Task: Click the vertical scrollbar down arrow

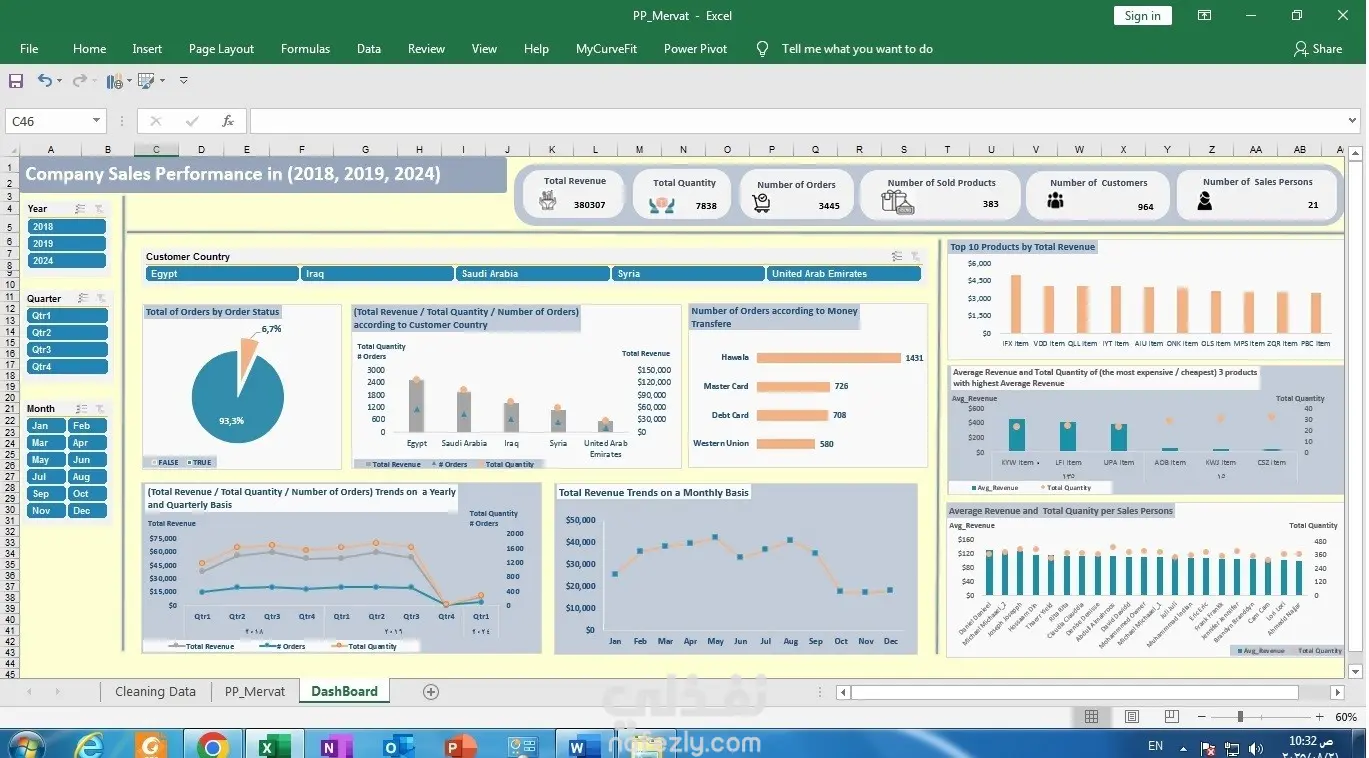Action: (1356, 672)
